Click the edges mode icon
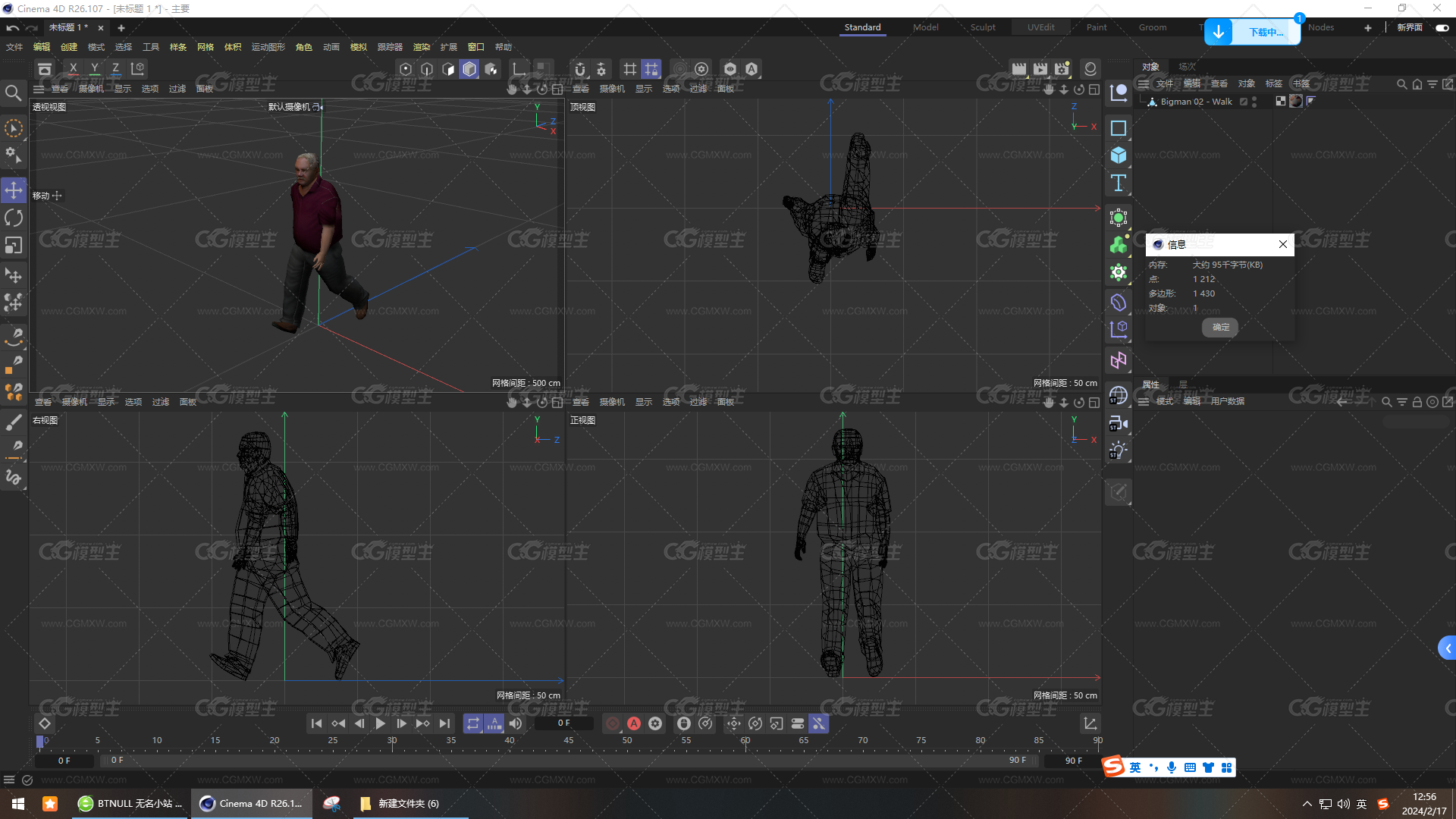 [x=427, y=69]
